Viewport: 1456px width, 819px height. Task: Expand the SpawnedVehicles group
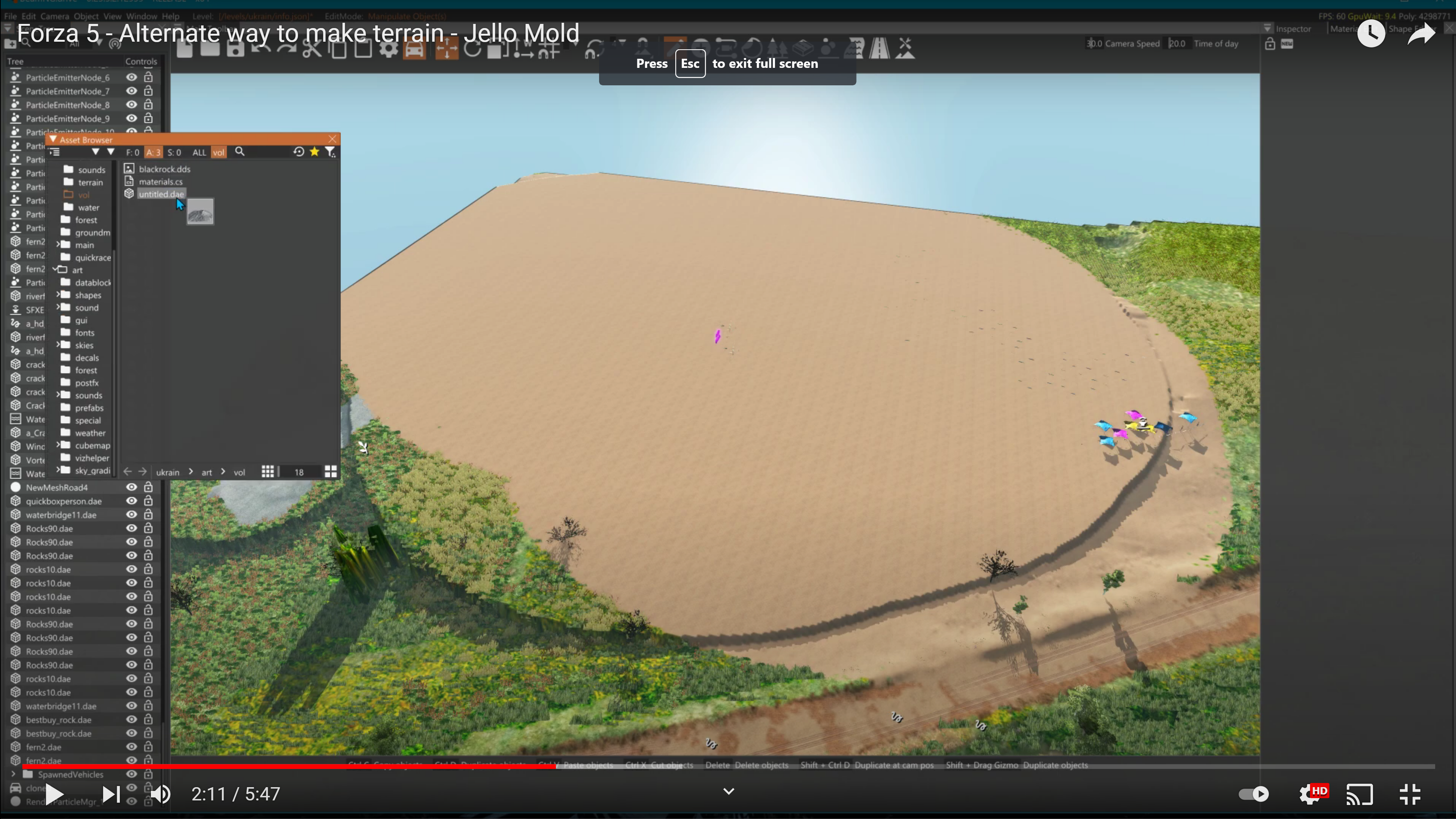click(14, 774)
